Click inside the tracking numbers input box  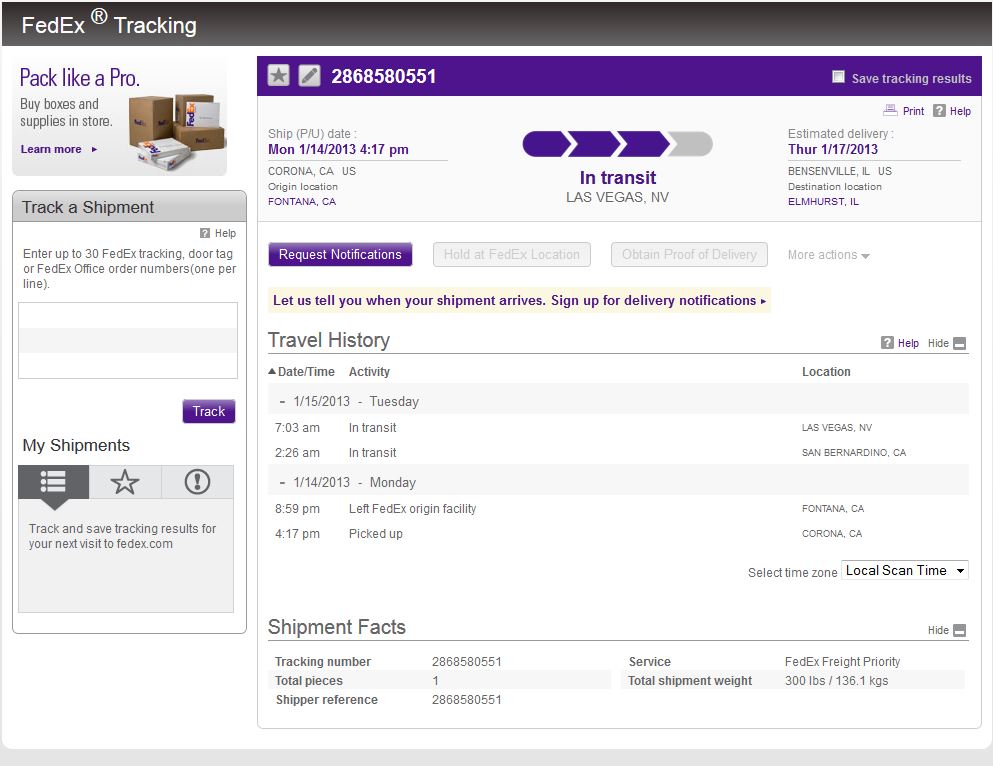[x=128, y=340]
